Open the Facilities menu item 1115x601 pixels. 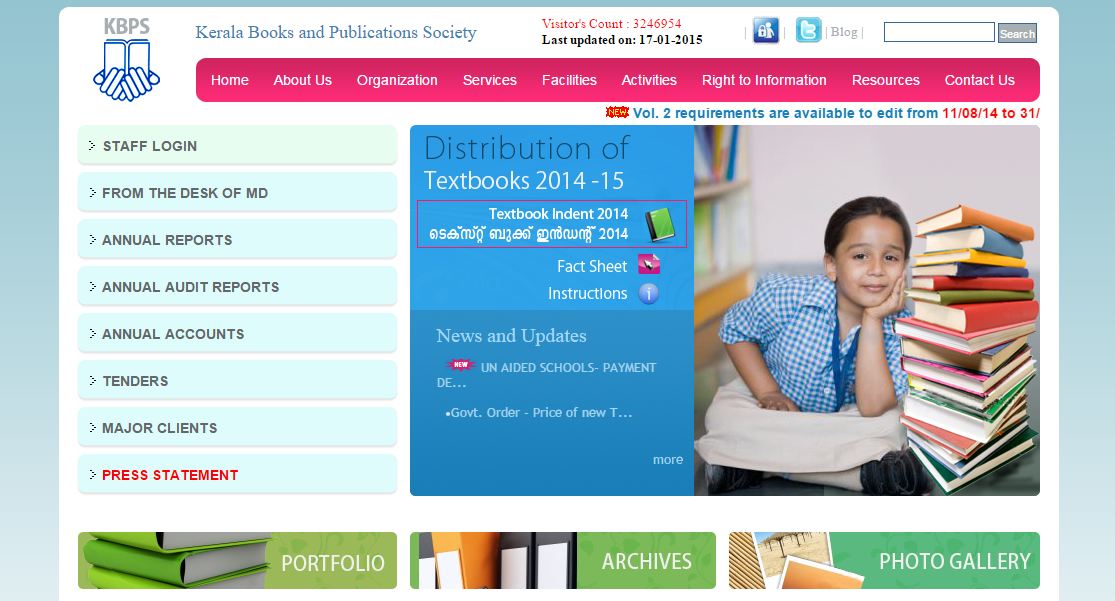pos(569,80)
